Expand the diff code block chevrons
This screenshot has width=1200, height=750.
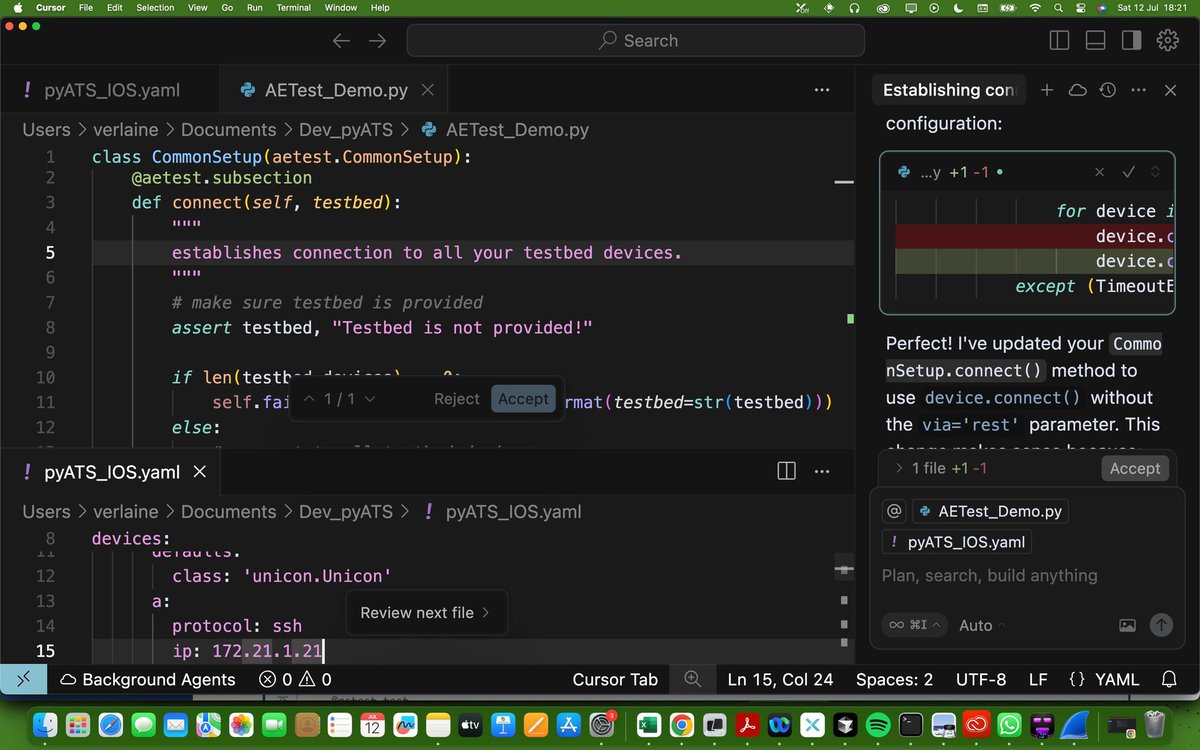1156,172
